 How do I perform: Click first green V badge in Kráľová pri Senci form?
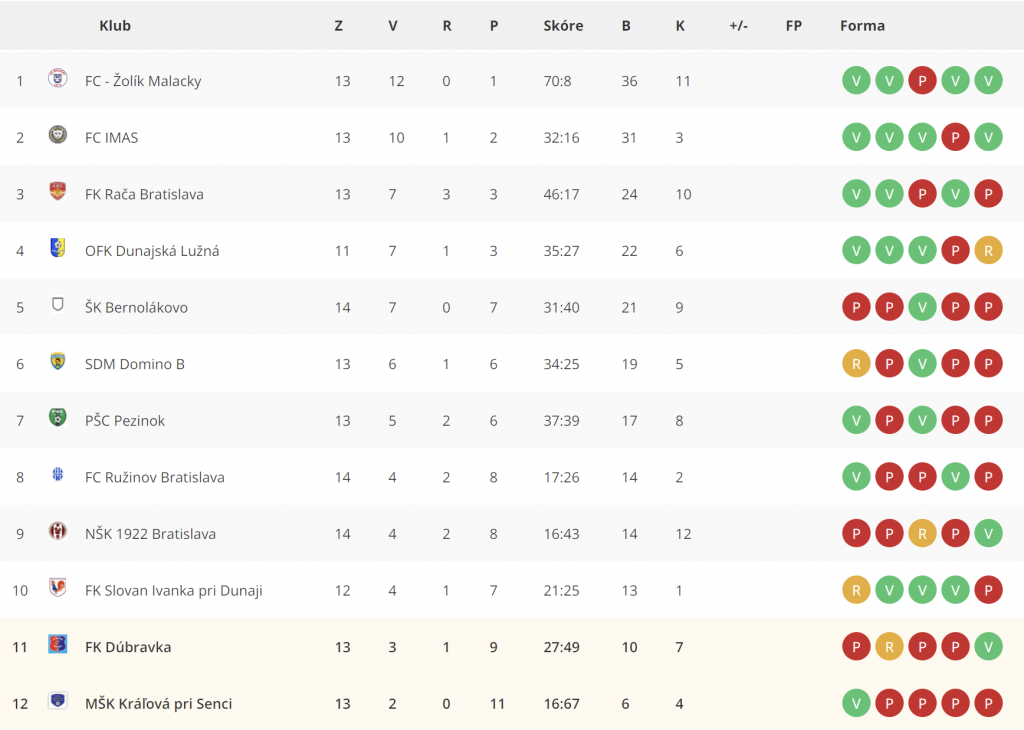pos(856,704)
